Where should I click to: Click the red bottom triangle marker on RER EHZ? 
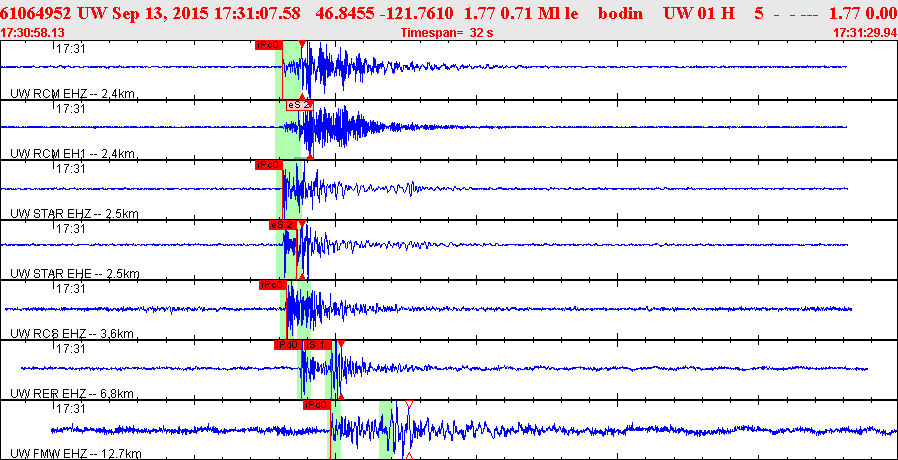click(x=341, y=396)
